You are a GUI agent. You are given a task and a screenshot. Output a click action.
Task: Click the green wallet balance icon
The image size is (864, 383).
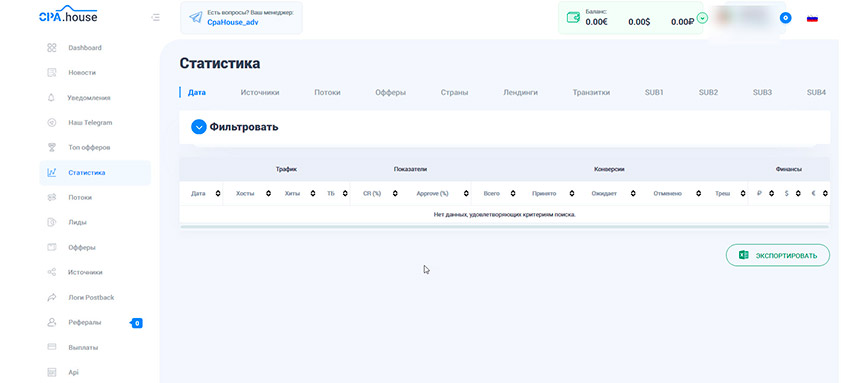point(573,18)
